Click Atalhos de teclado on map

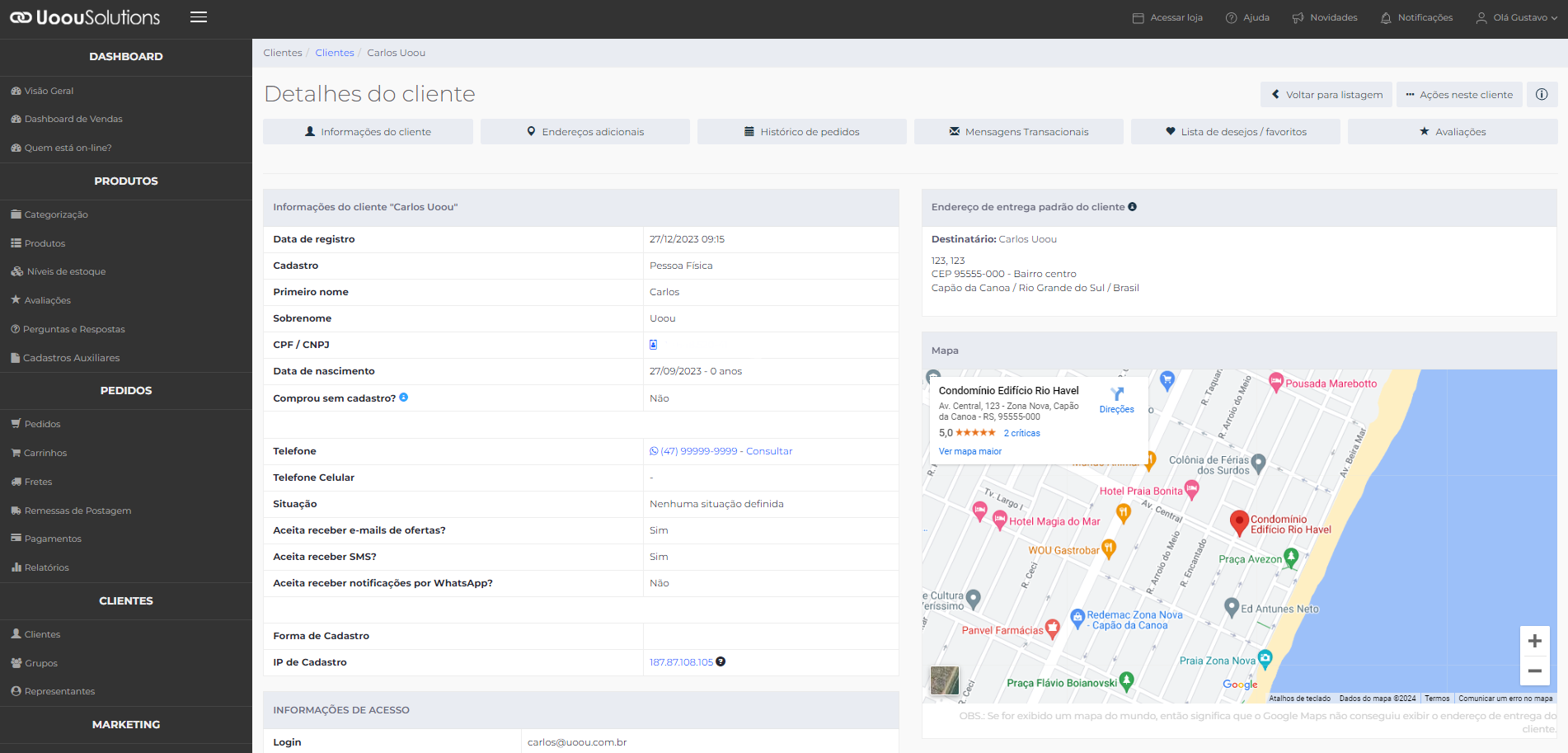click(1299, 699)
